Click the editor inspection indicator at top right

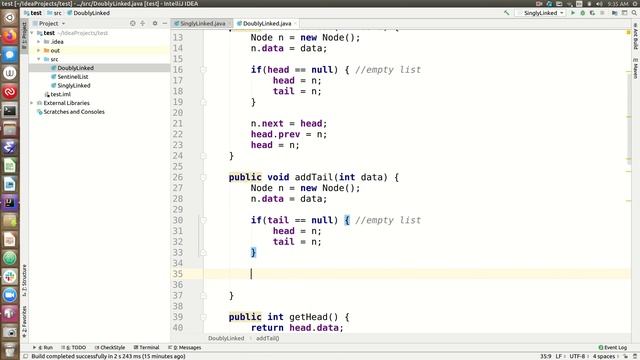click(628, 32)
